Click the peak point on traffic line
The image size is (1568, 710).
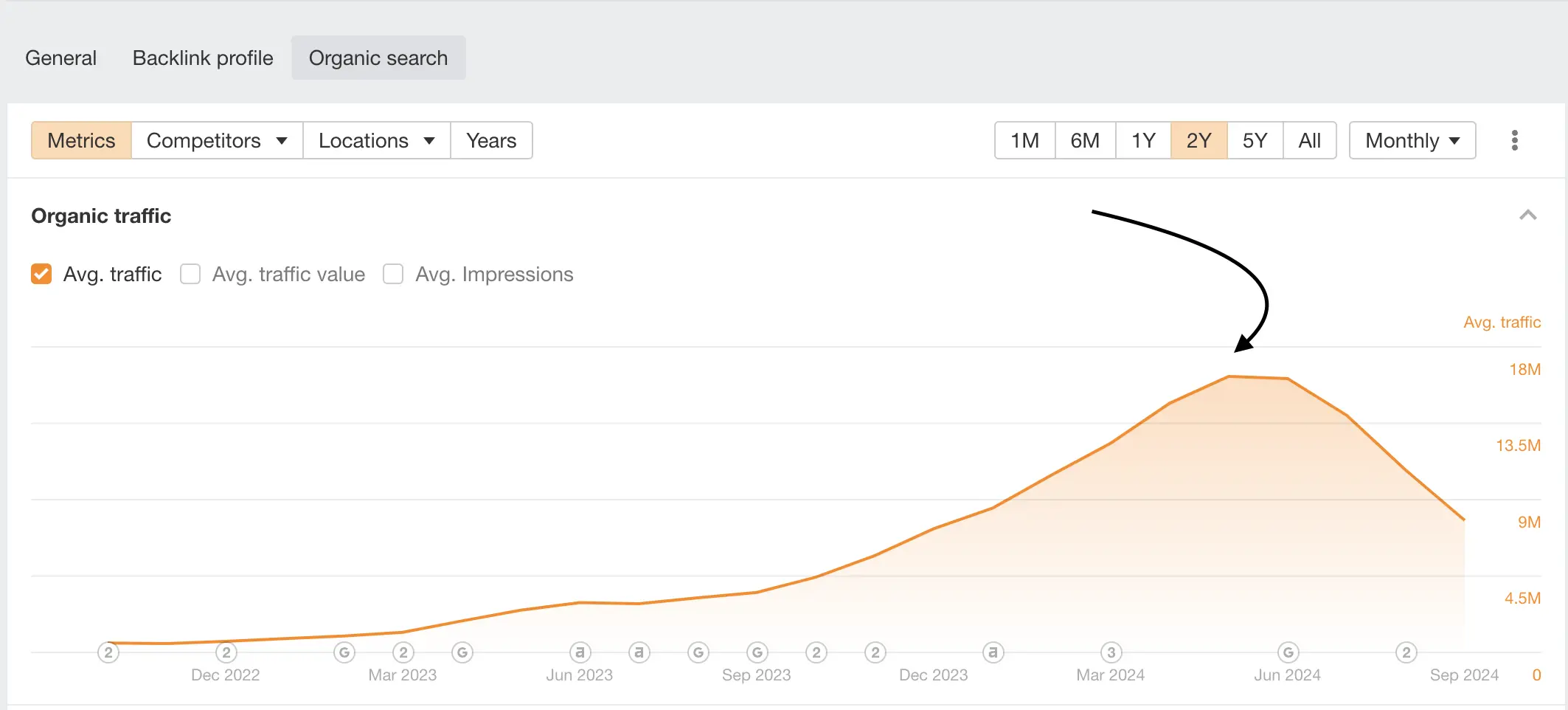(1229, 376)
